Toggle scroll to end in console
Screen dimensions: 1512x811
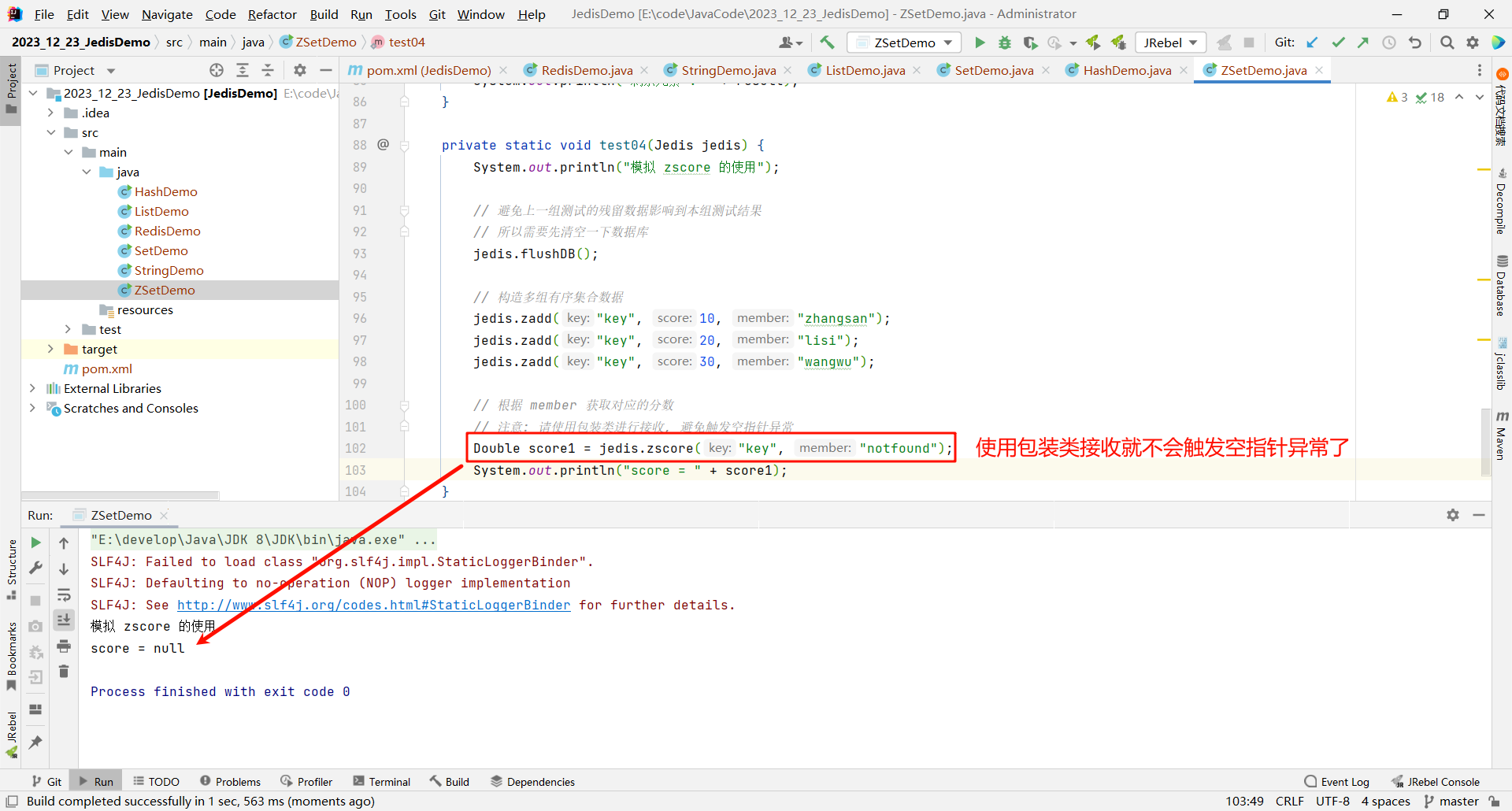[x=64, y=620]
